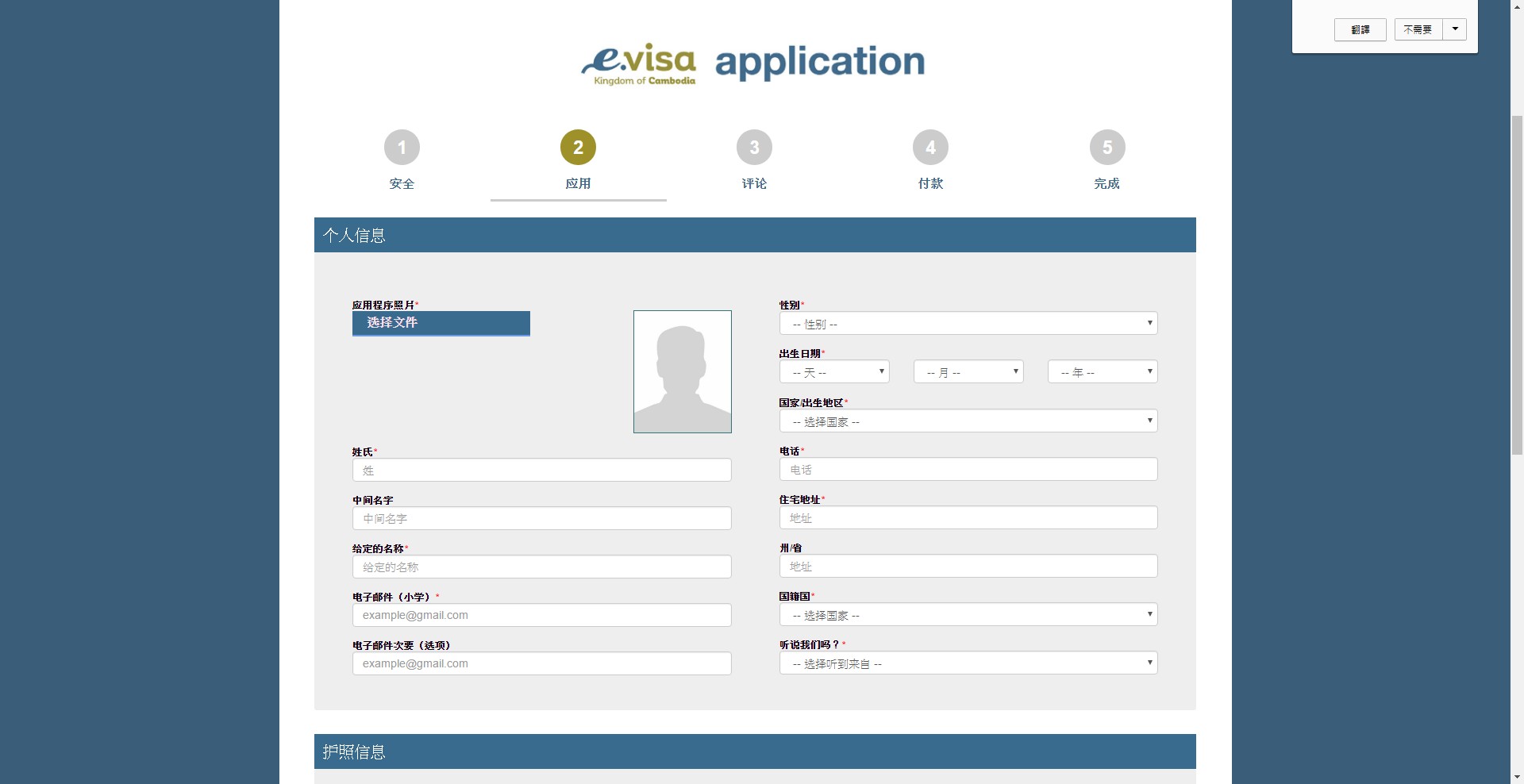1524x784 pixels.
Task: Click the 选择文件 upload button
Action: [441, 323]
